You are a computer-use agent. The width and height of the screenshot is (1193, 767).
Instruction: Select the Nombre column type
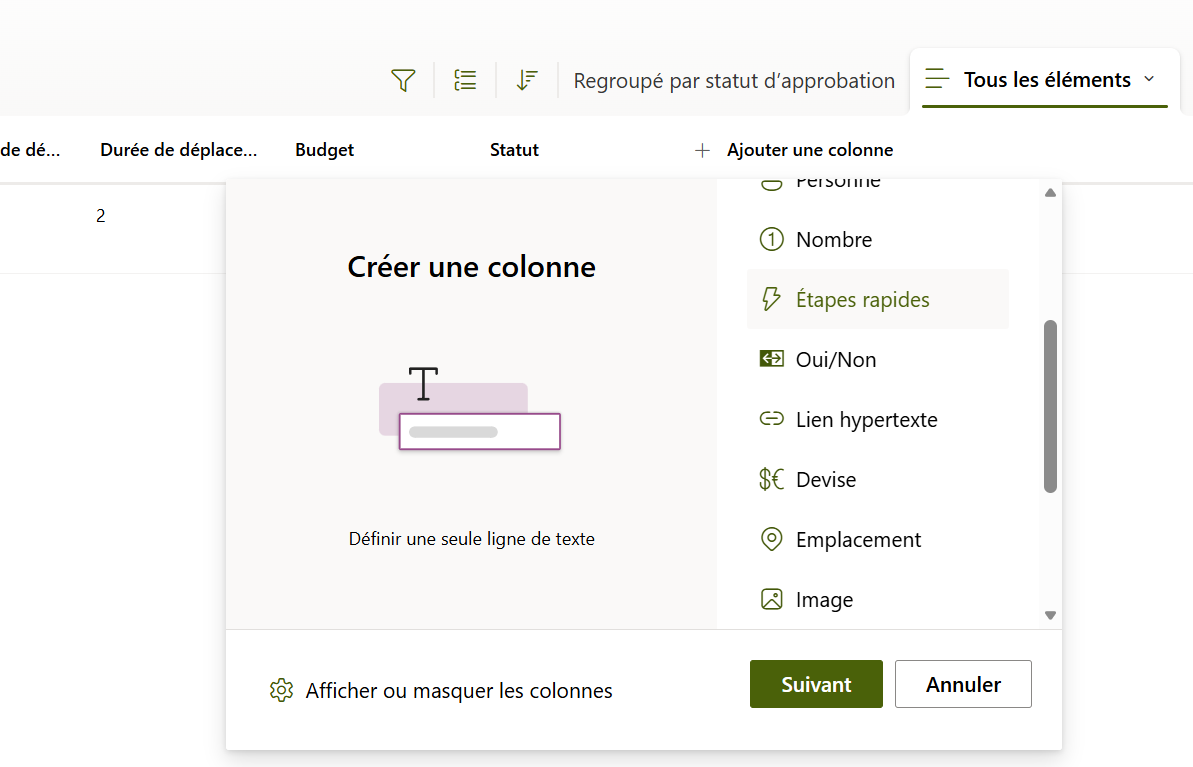pos(834,240)
